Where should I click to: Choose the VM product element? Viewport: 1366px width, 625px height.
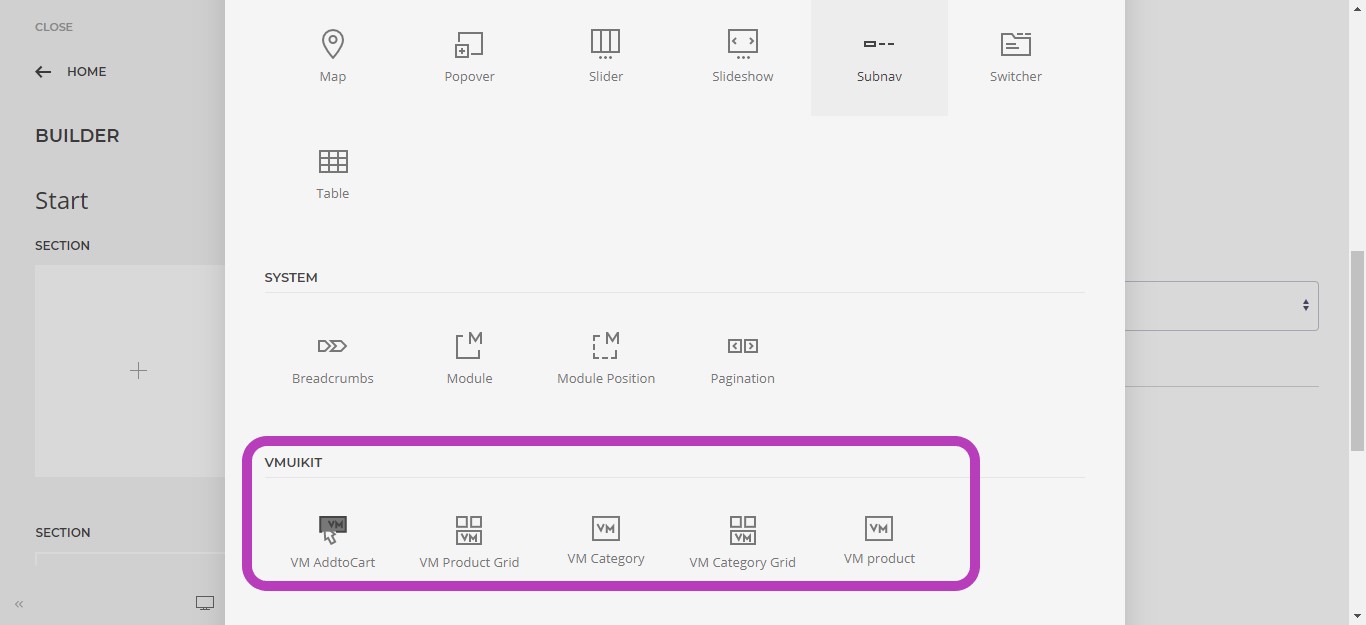point(879,541)
